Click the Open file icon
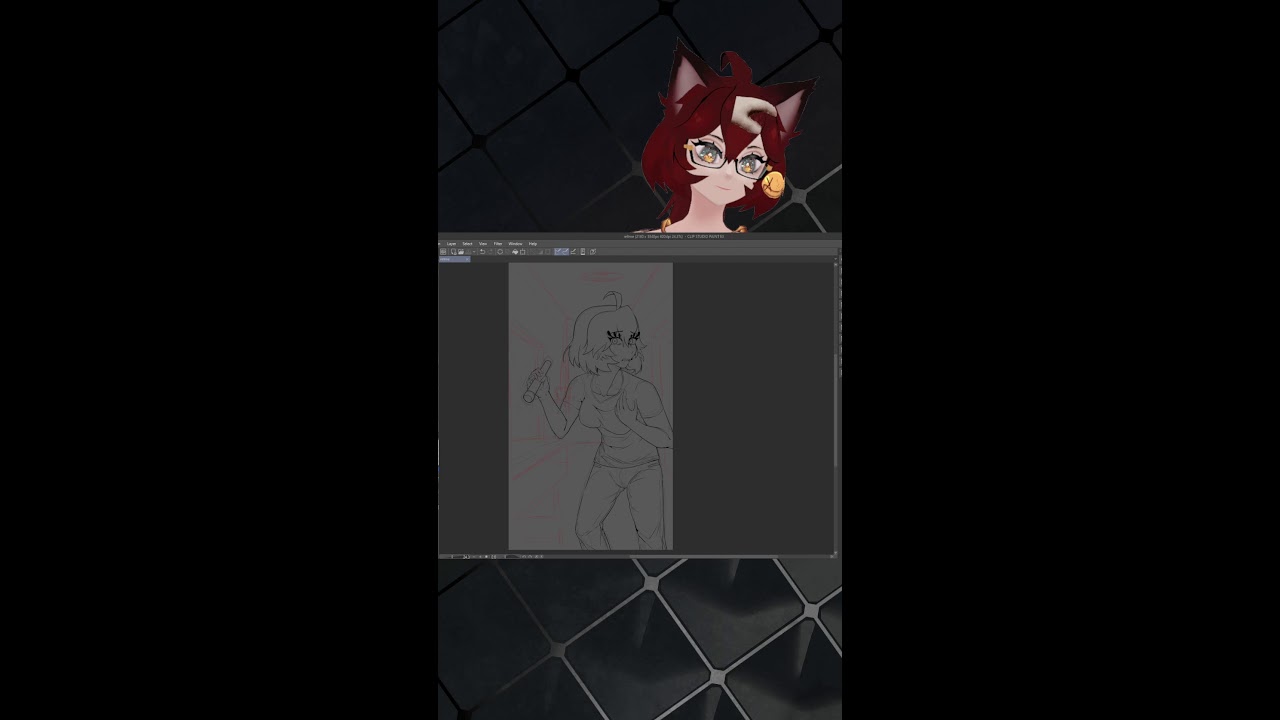 [x=461, y=252]
